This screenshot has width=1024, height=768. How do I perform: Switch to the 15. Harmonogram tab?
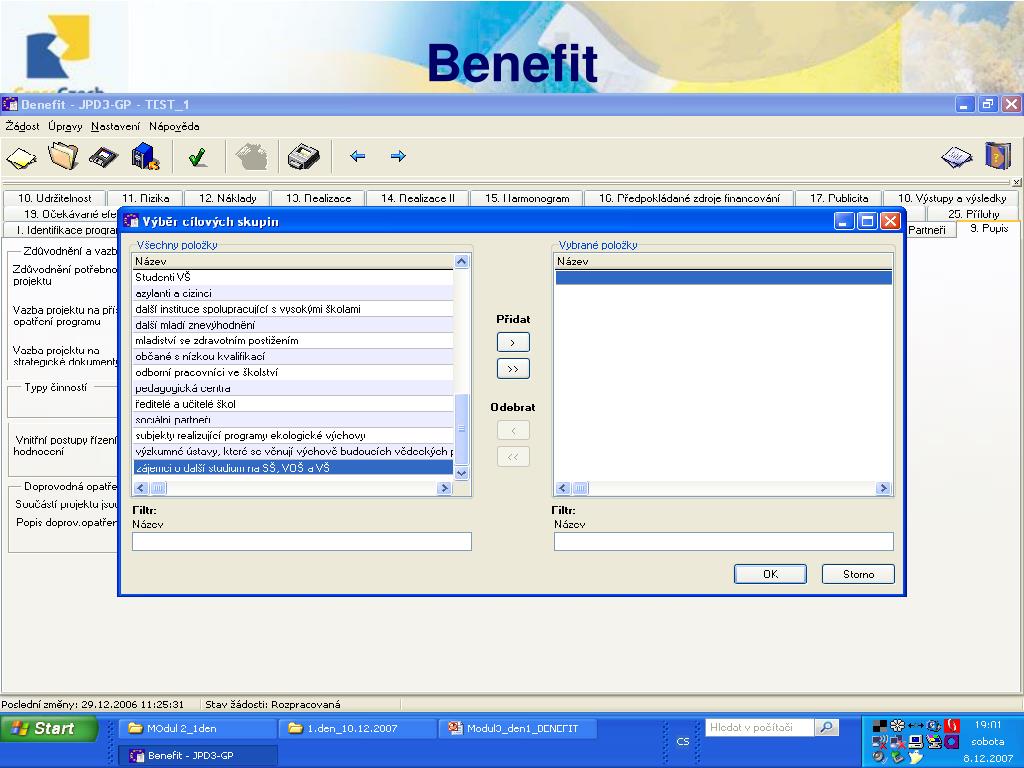(527, 198)
